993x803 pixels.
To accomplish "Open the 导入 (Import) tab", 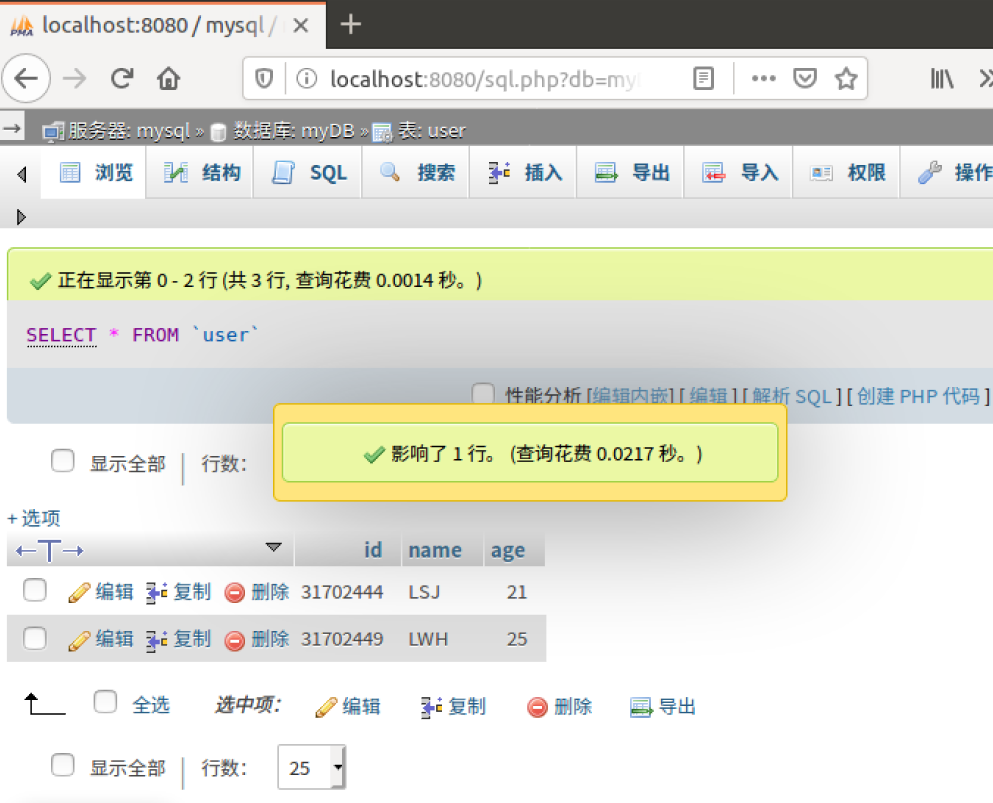I will (740, 172).
